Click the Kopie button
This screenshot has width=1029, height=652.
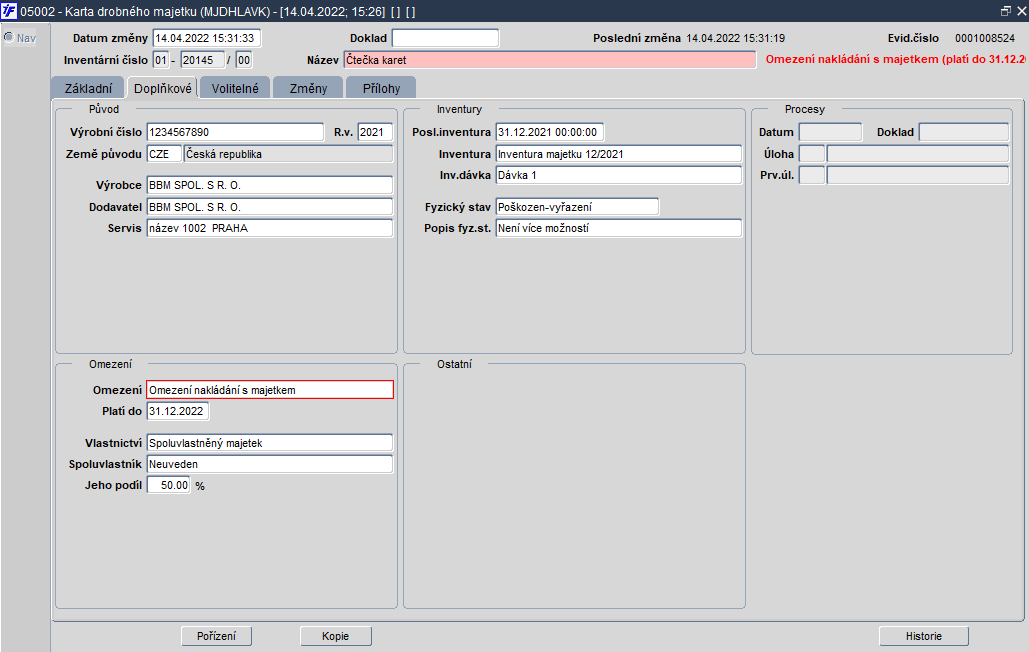pos(335,636)
